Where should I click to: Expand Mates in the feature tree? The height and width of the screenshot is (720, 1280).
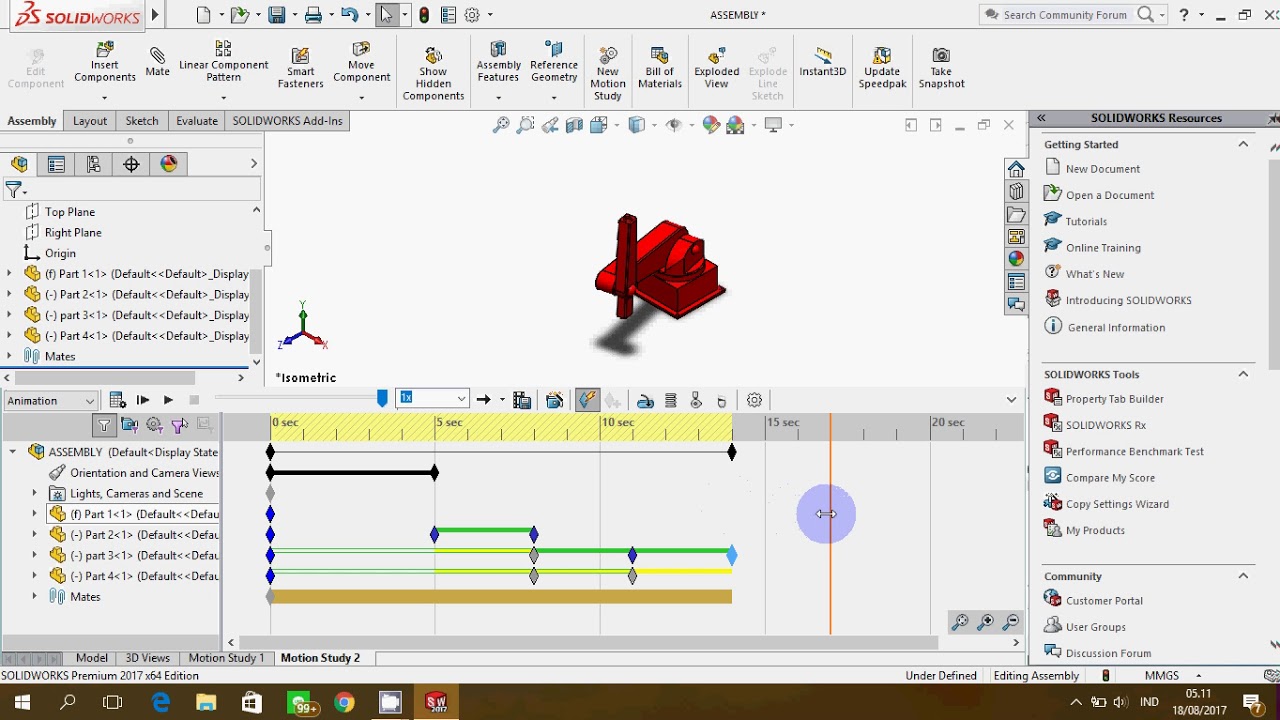pyautogui.click(x=10, y=356)
